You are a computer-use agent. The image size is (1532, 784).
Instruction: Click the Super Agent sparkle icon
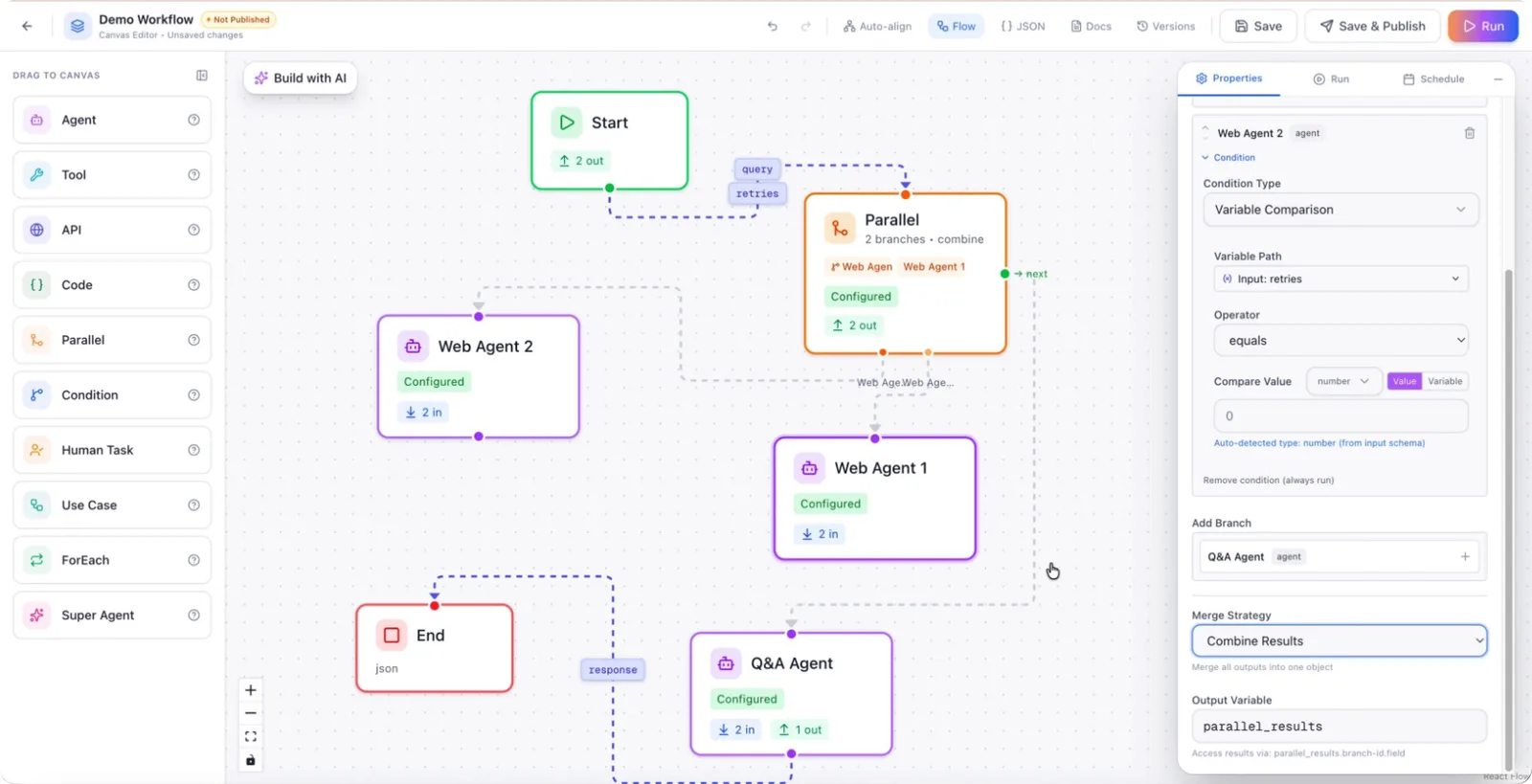pos(36,615)
